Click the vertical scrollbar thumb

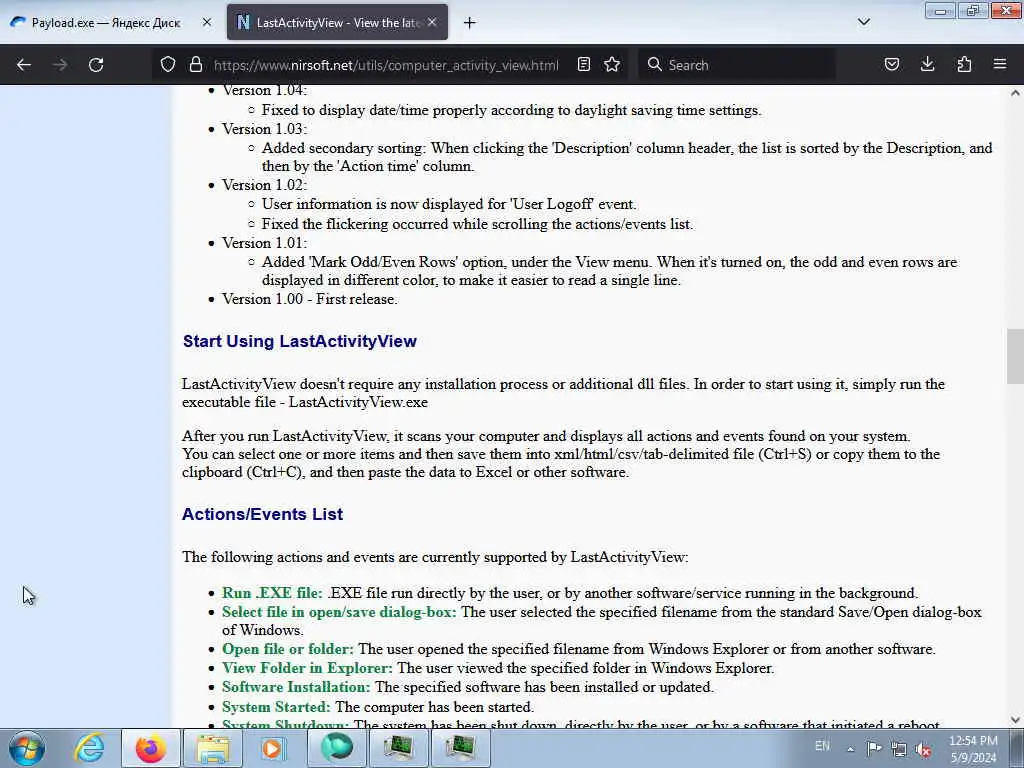point(1015,357)
